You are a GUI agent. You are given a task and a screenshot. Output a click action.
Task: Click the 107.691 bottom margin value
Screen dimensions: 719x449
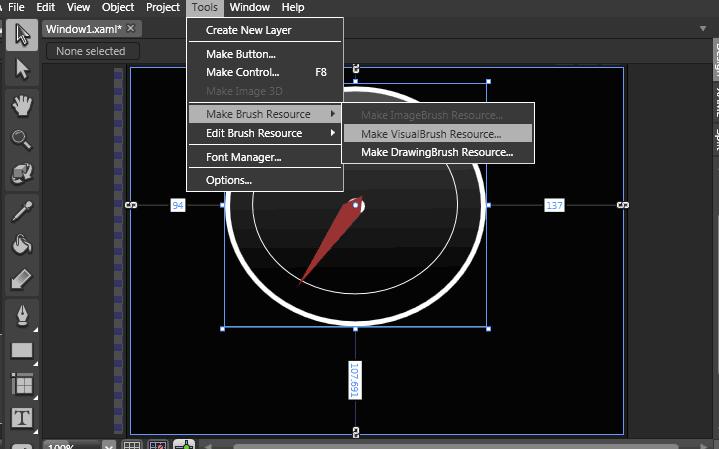point(354,380)
